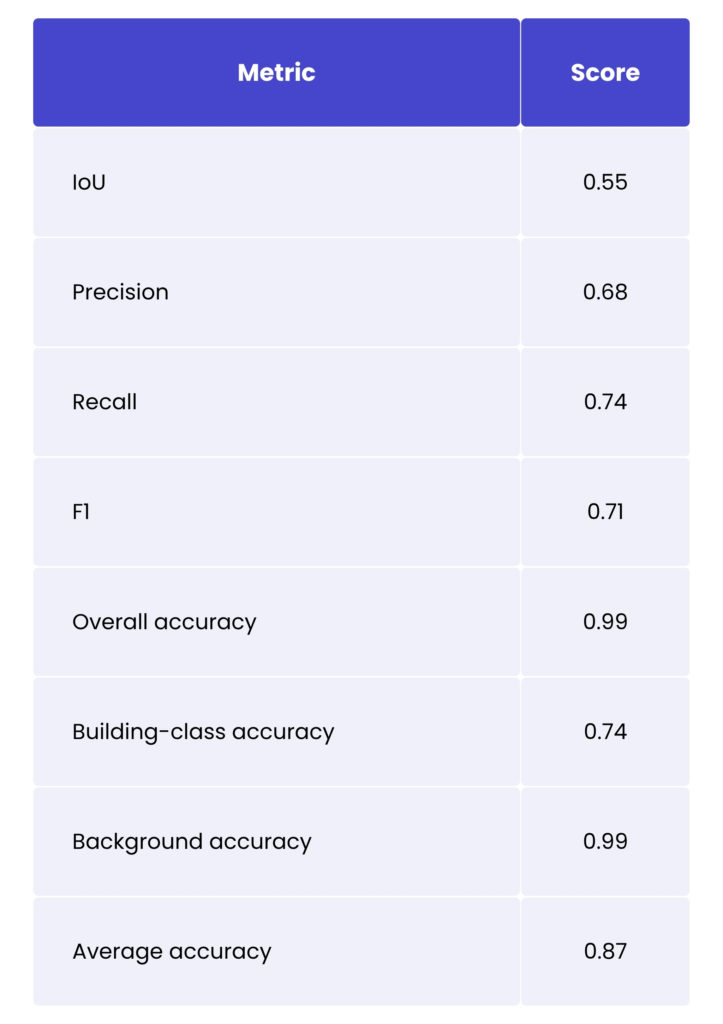
Task: Click the divider between Metric and Score headers
Action: [x=520, y=73]
